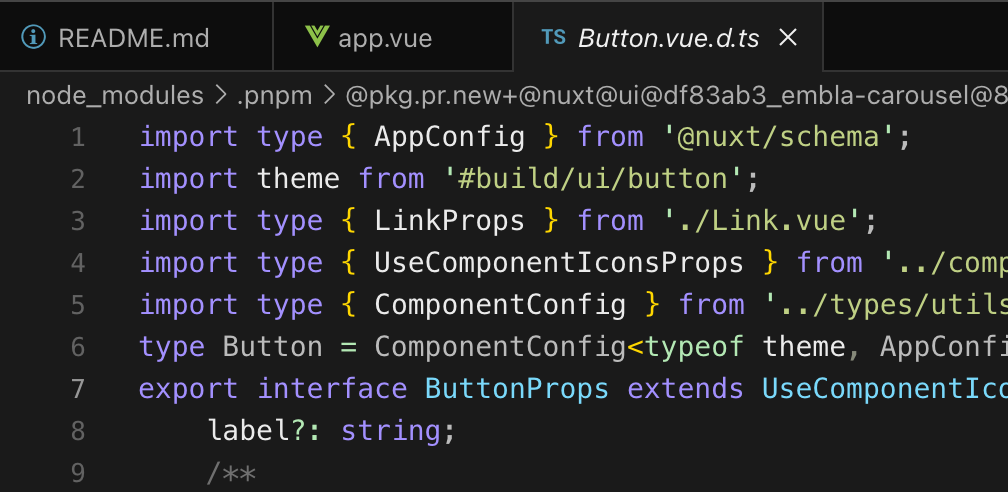Close the Button.vue.d.ts tab
The image size is (1008, 492).
pyautogui.click(x=788, y=37)
